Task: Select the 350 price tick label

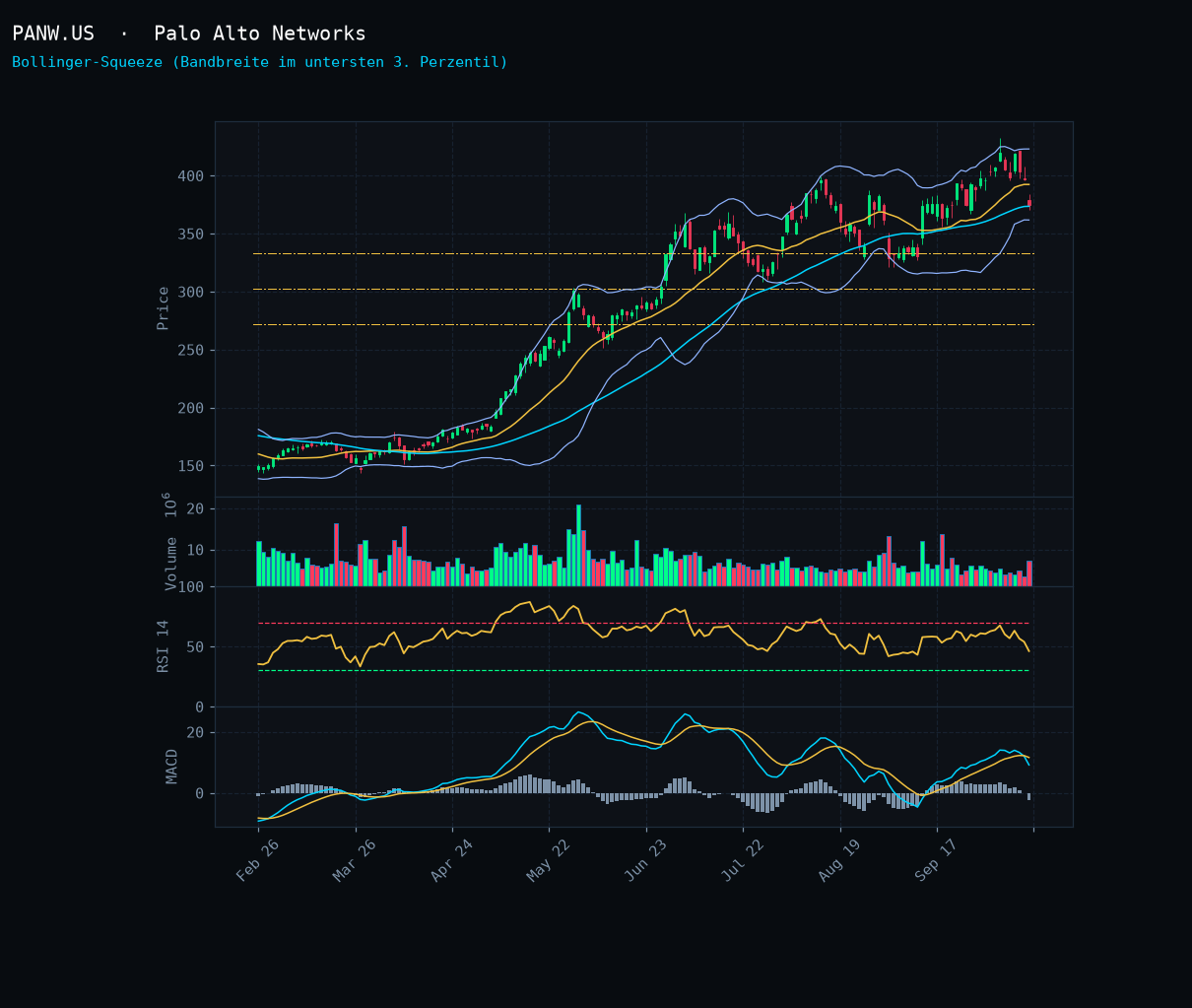Action: [x=190, y=235]
